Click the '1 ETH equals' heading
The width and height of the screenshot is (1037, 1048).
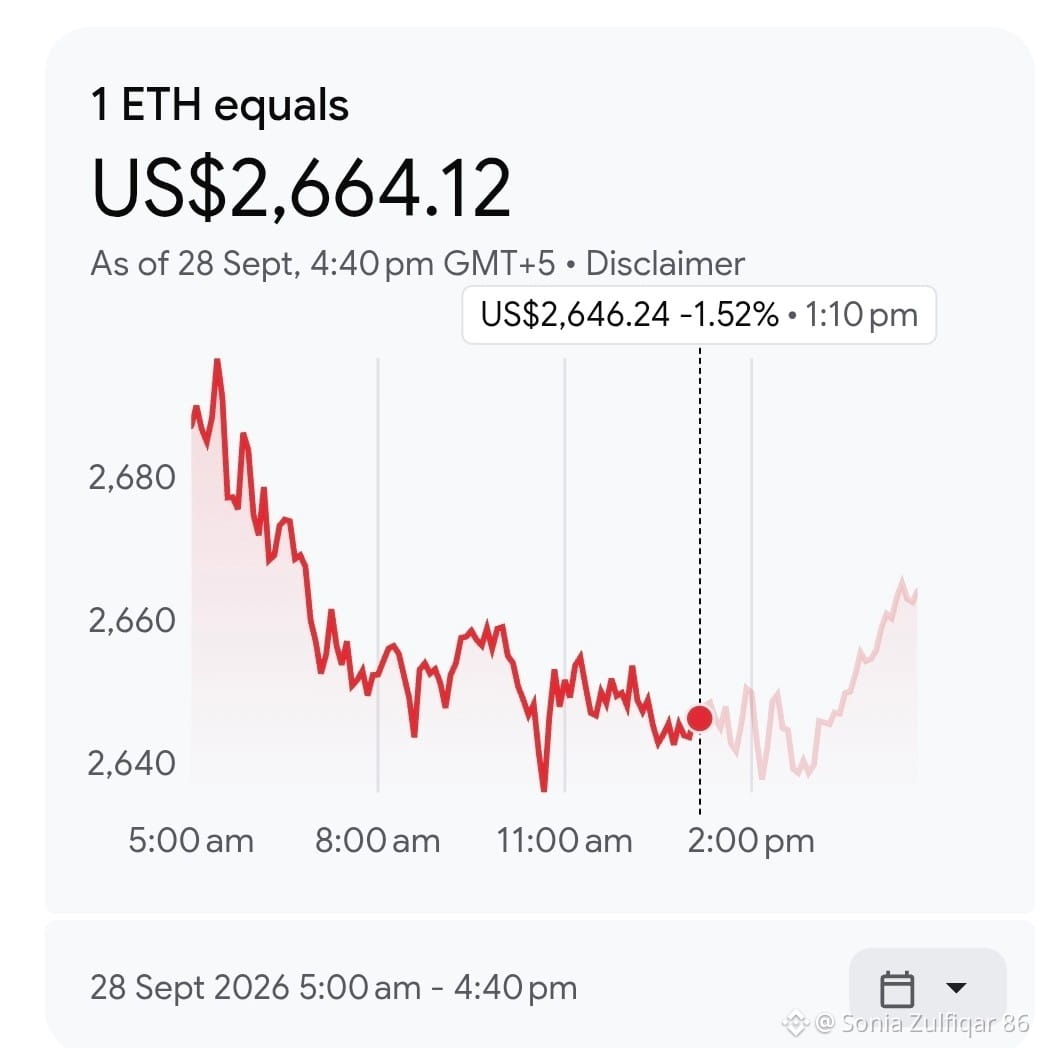(220, 106)
